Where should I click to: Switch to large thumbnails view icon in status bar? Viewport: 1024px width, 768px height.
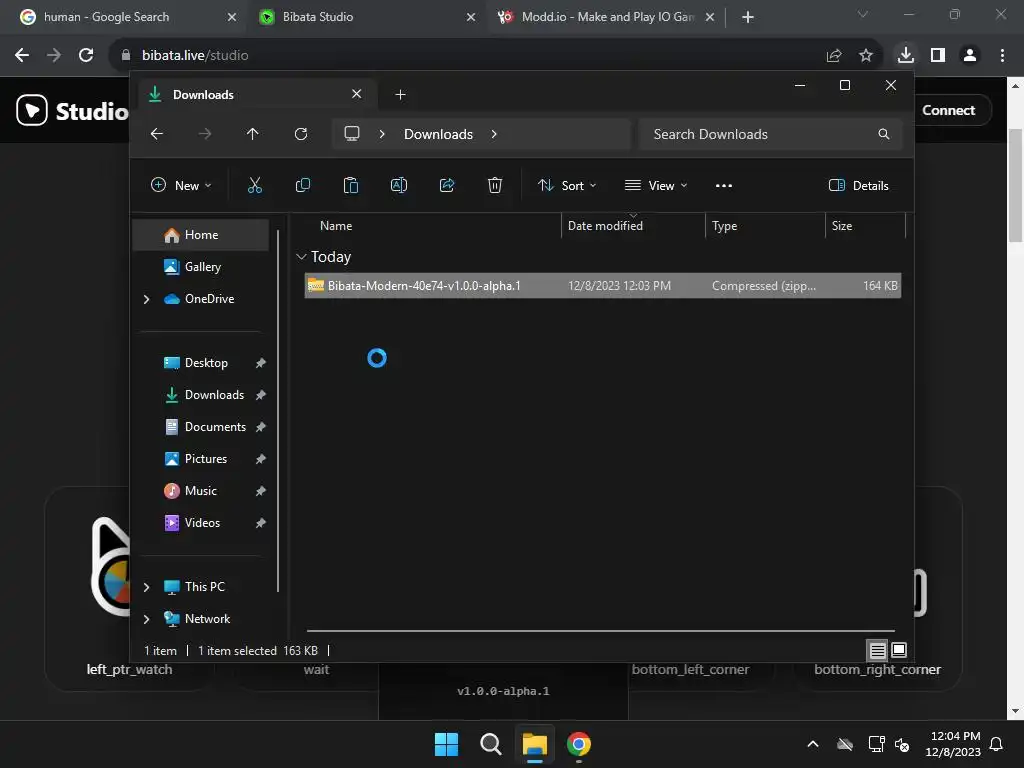(899, 650)
